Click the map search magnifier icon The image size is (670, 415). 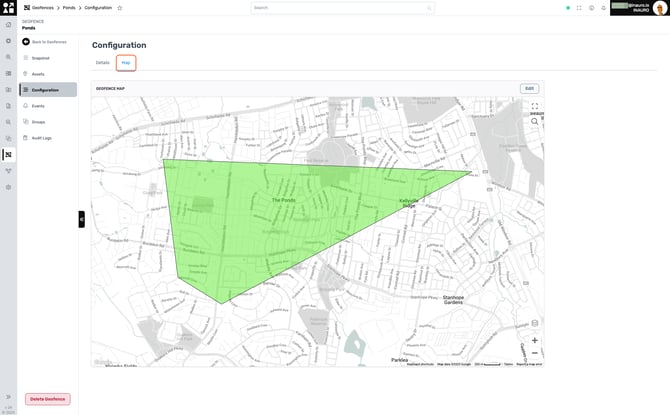(535, 122)
